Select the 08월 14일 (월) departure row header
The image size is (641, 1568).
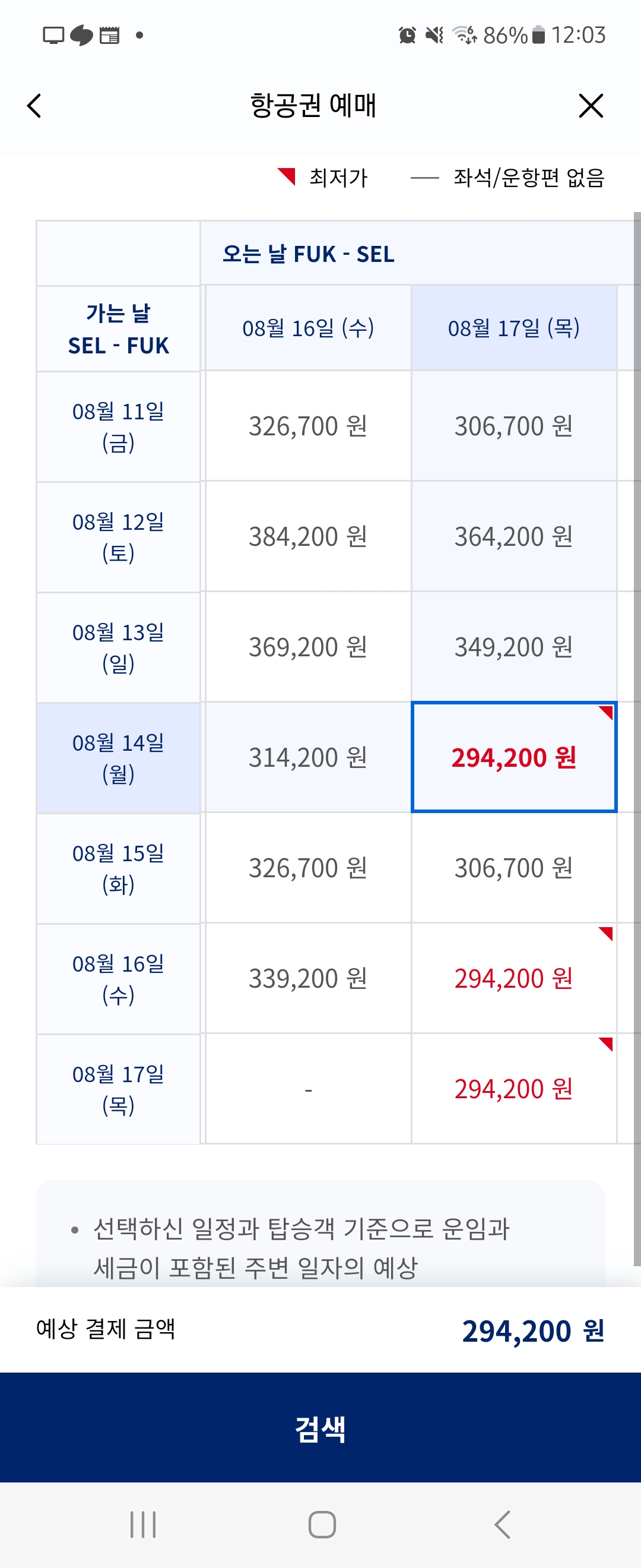tap(119, 758)
